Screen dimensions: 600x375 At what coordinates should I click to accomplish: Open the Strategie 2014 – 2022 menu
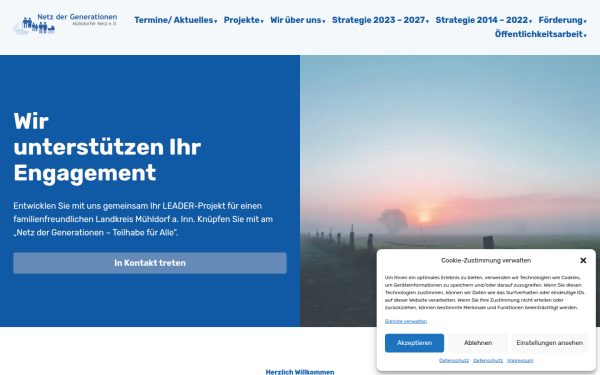pos(484,20)
